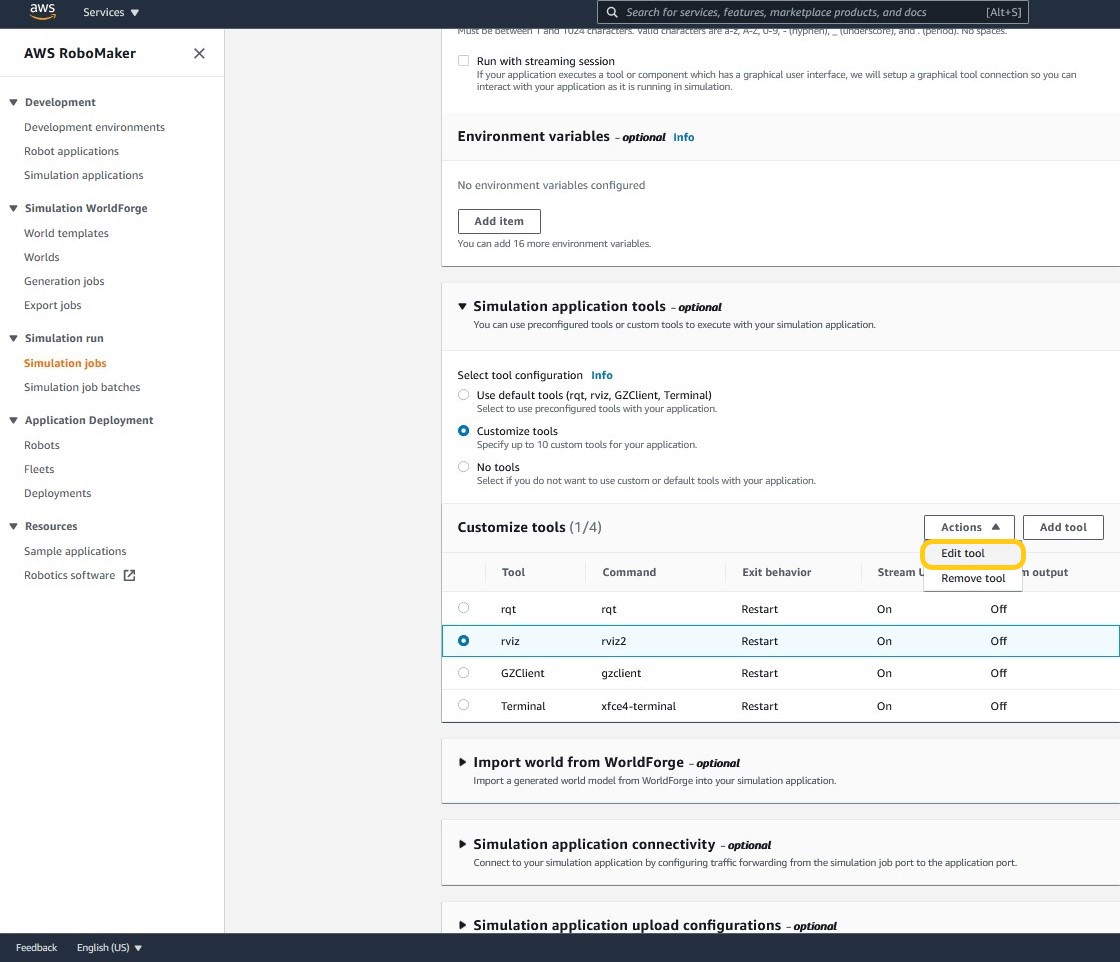Go to Simulation applications
Screen dimensions: 1120x962
tap(84, 175)
